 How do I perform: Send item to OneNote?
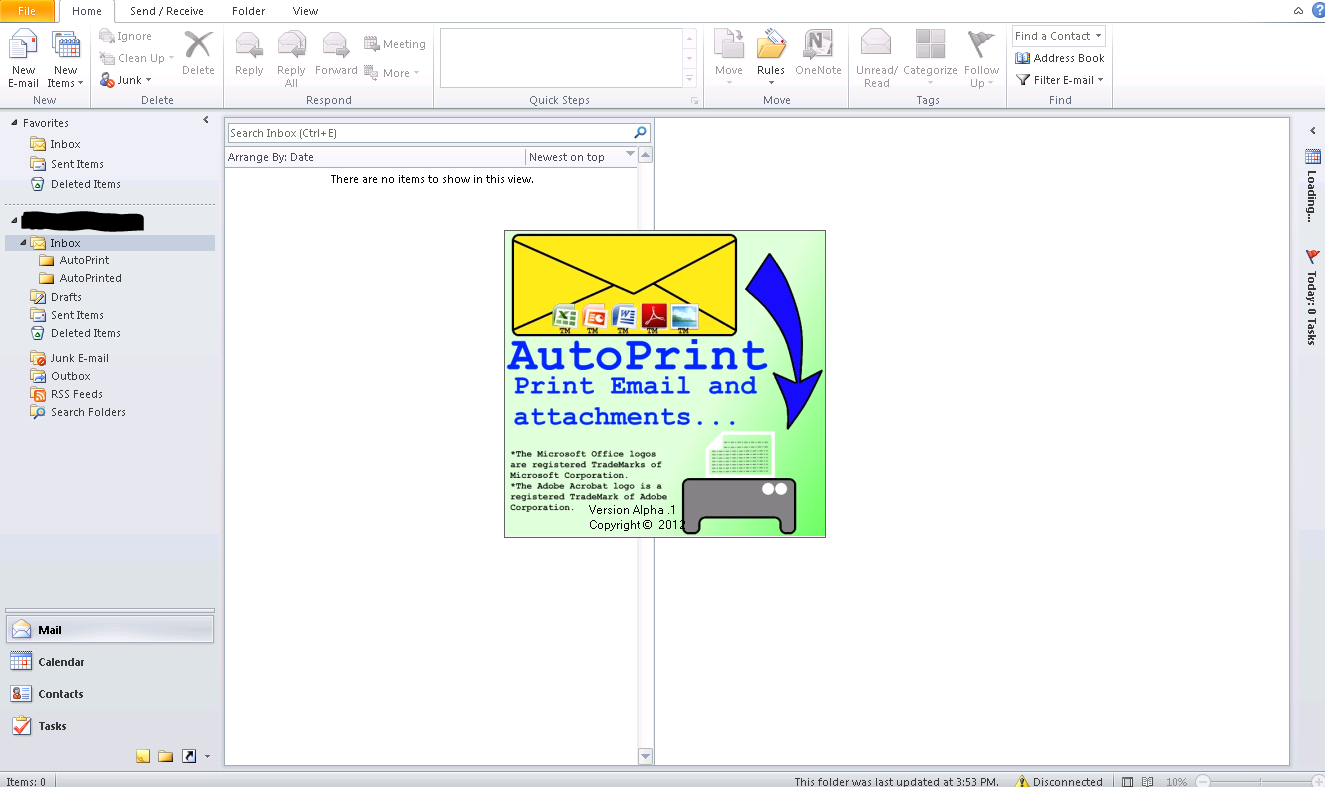tap(818, 55)
